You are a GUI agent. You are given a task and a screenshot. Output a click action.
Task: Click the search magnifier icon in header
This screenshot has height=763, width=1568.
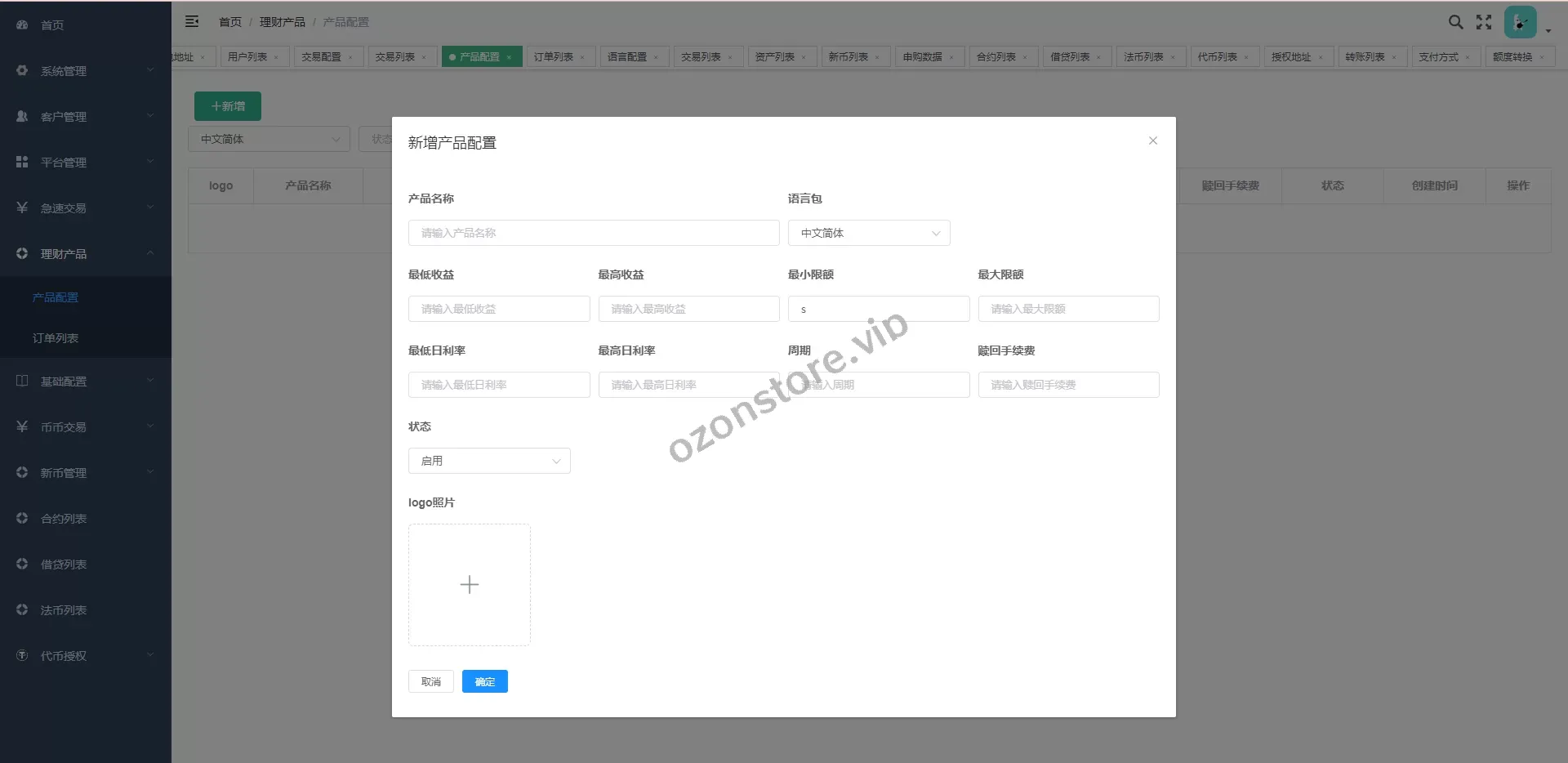[1455, 22]
